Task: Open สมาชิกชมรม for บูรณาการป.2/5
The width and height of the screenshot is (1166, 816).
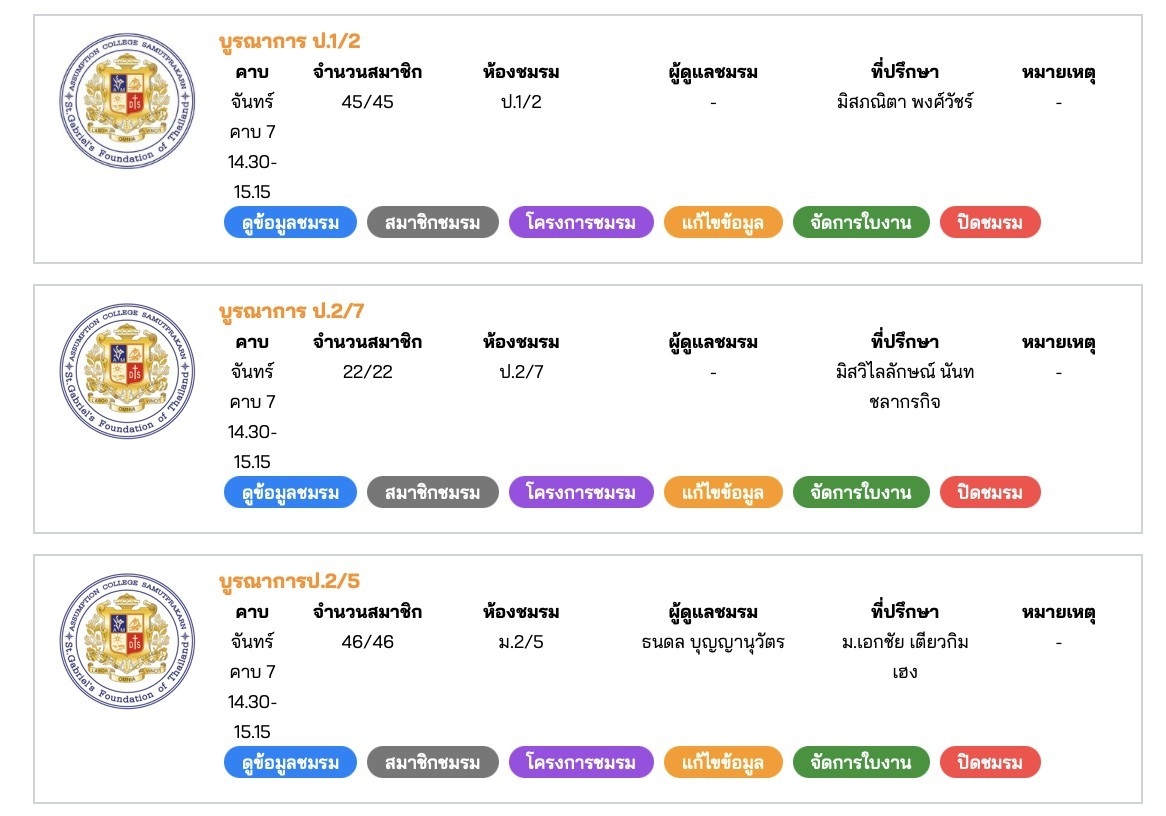Action: (433, 762)
